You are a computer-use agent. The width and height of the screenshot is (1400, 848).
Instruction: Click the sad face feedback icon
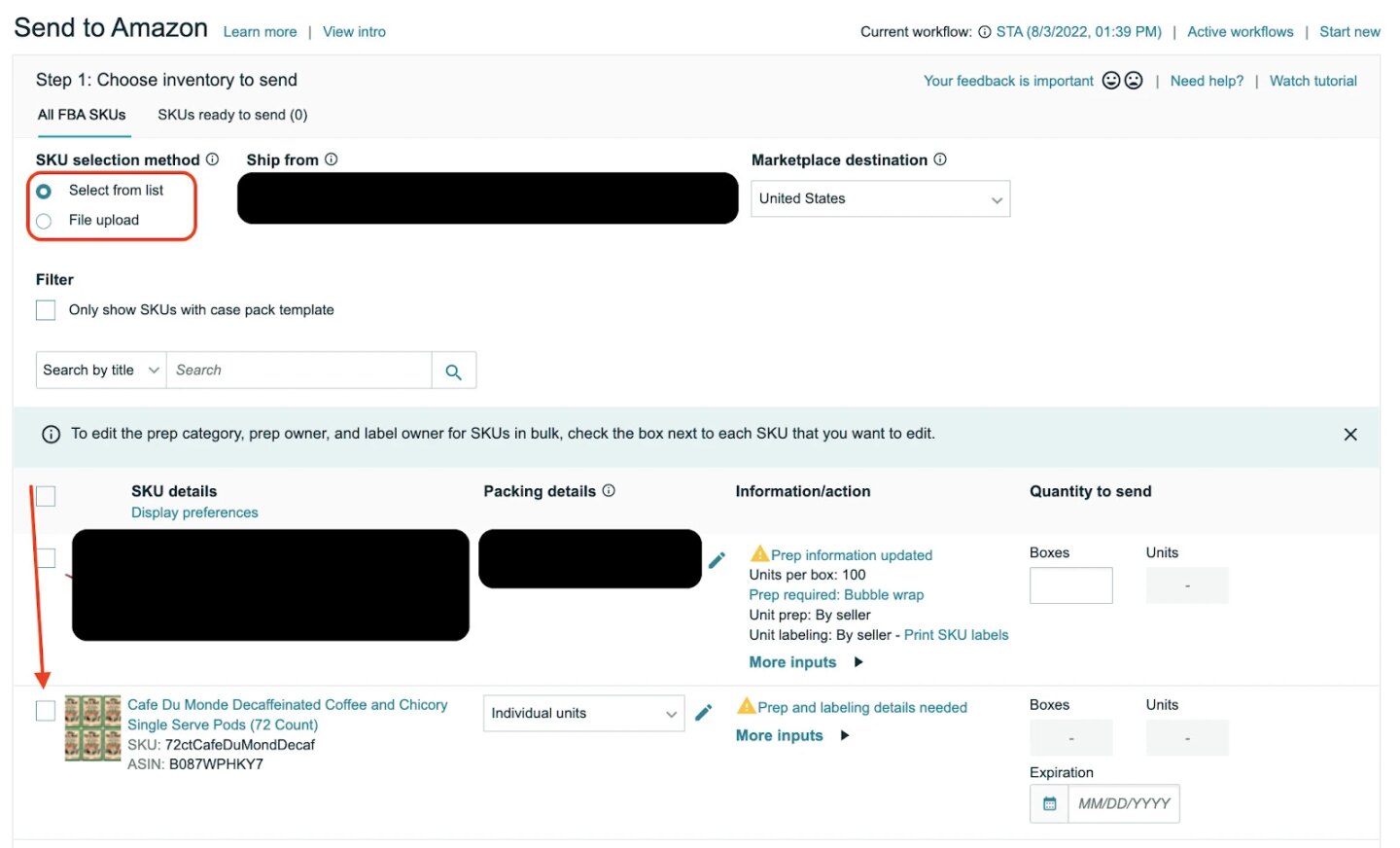click(1133, 81)
